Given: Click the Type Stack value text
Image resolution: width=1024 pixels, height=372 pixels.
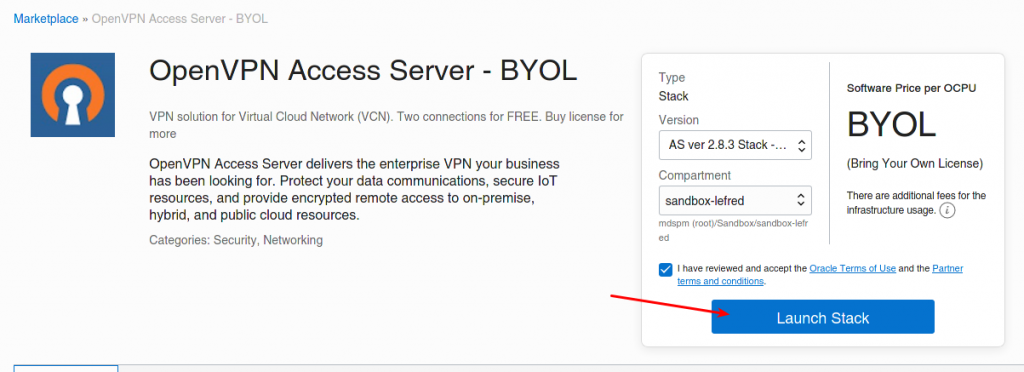Looking at the screenshot, I should click(674, 96).
